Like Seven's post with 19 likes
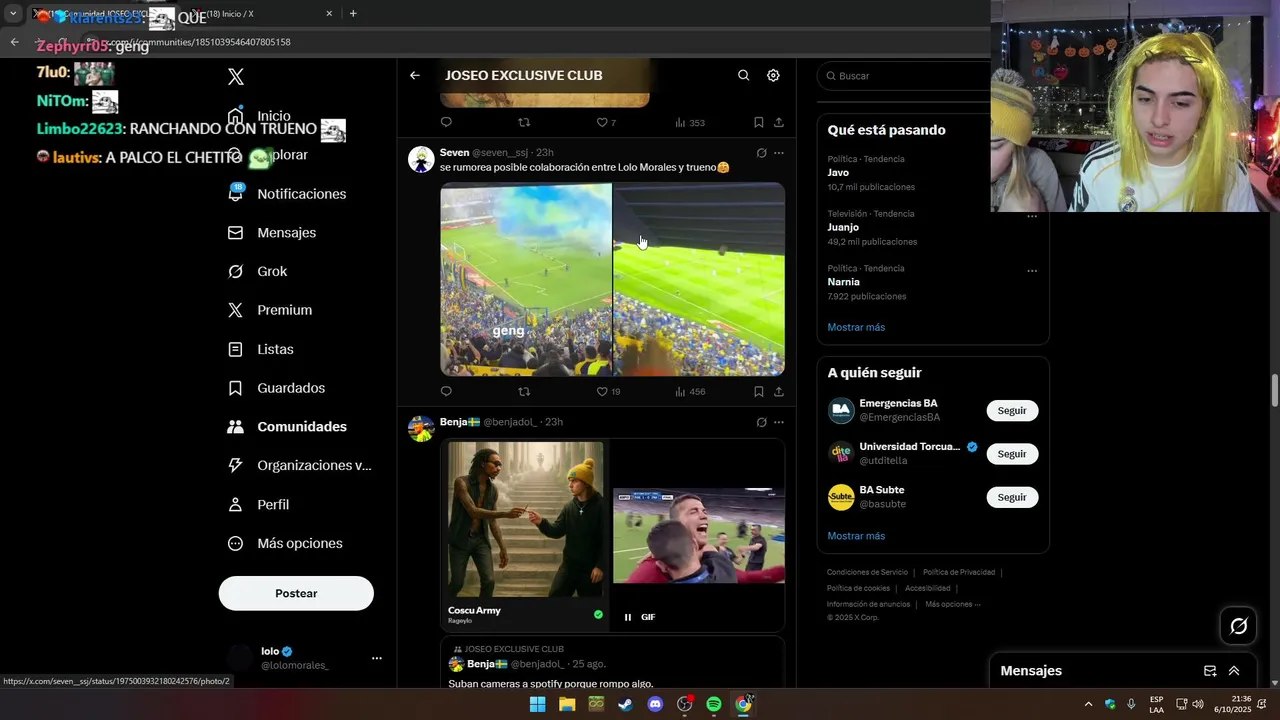Viewport: 1280px width, 720px height. tap(608, 392)
